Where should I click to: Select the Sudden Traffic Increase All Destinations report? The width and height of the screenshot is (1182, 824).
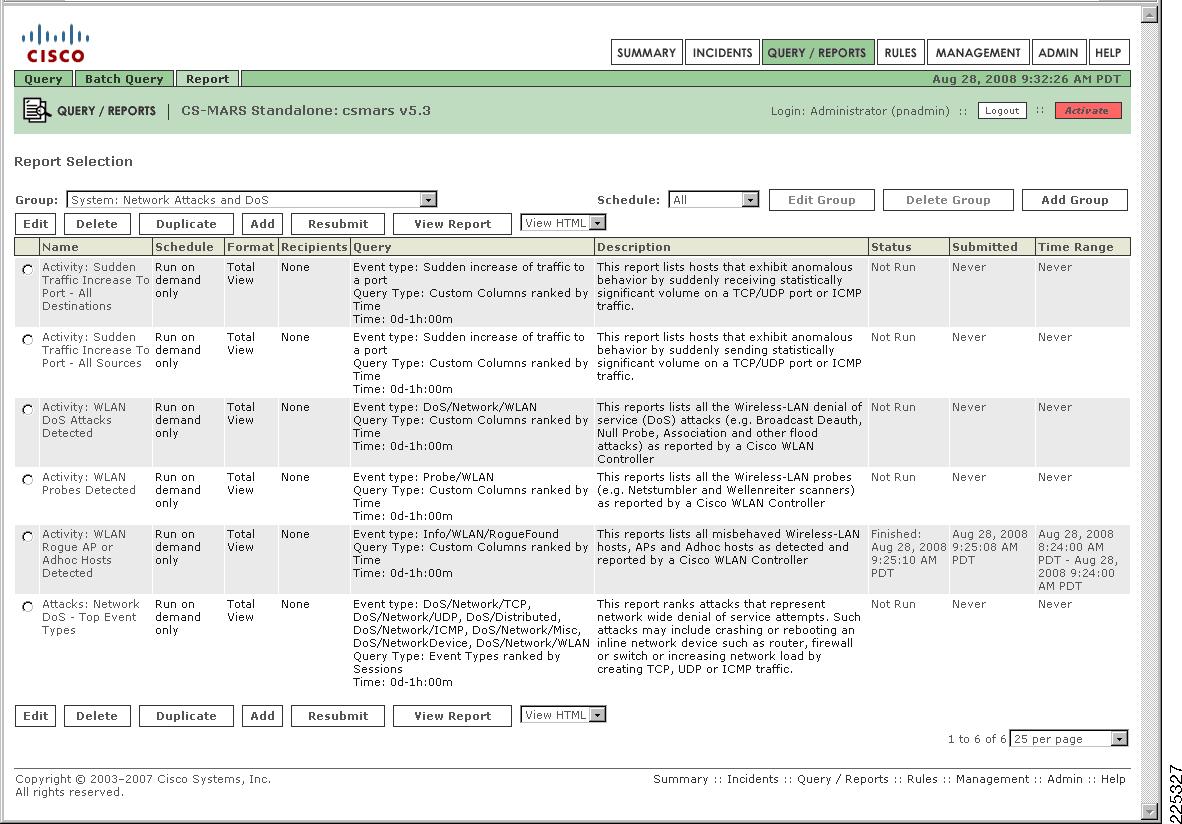[28, 269]
